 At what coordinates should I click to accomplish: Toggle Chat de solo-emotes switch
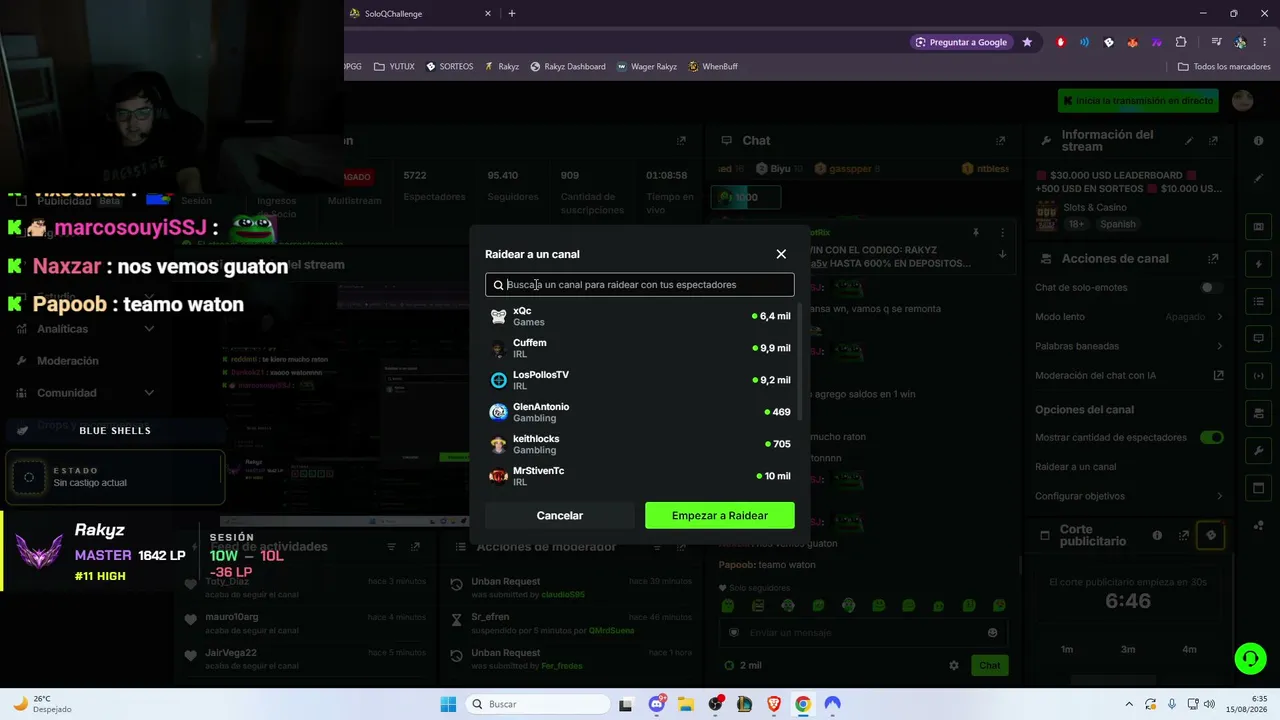[1211, 288]
